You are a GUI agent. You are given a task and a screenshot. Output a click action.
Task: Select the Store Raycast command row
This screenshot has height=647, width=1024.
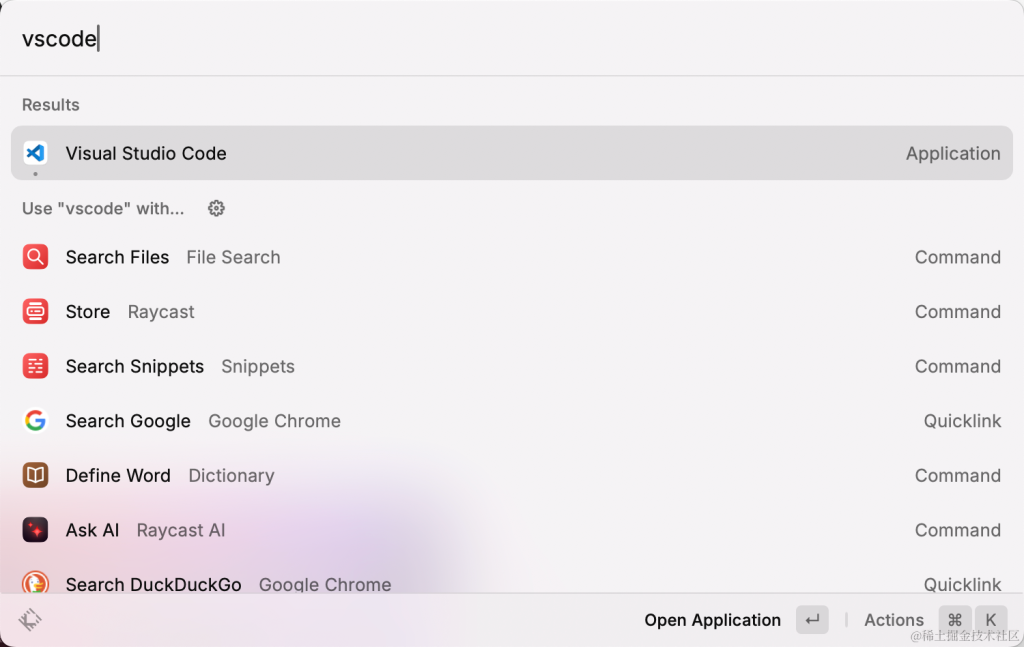point(512,311)
